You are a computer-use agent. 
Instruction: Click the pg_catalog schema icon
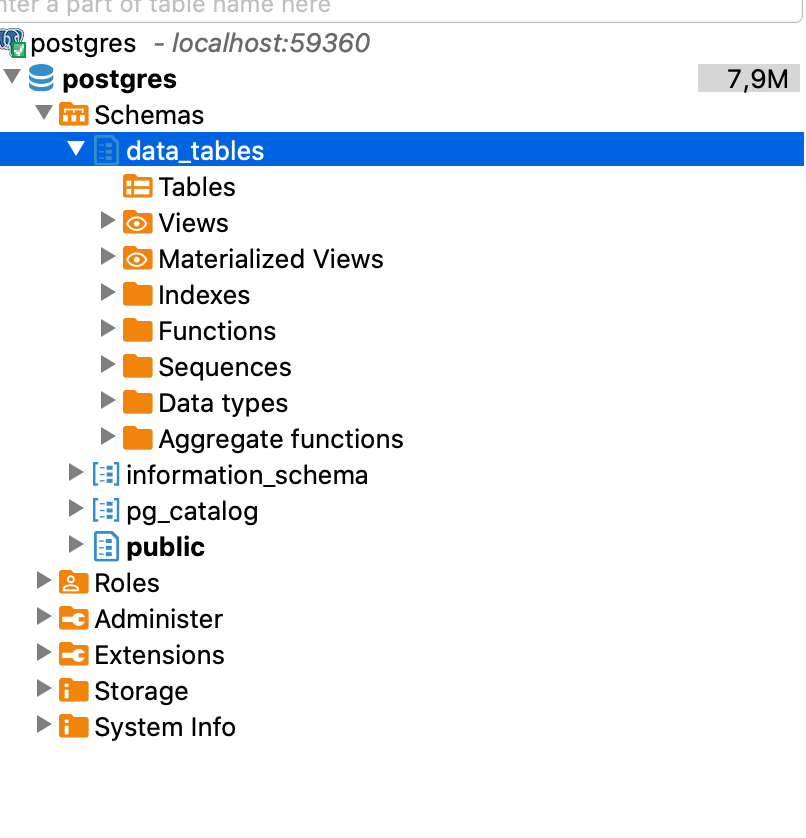(x=106, y=511)
